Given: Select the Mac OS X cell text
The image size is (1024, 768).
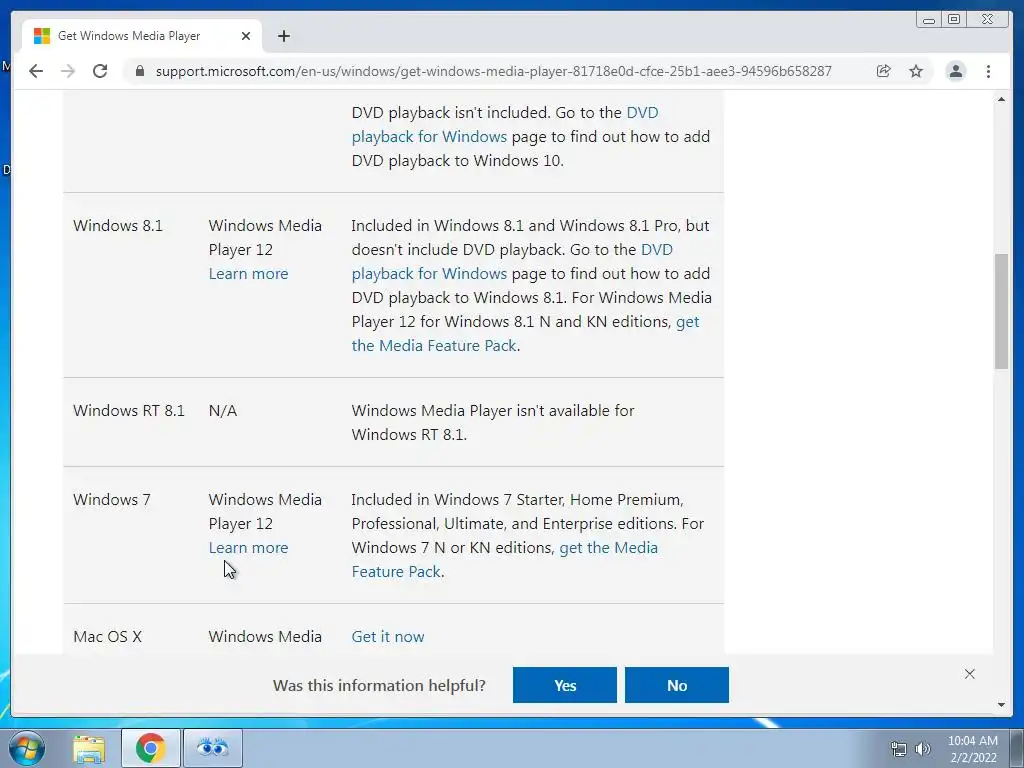Looking at the screenshot, I should 107,637.
